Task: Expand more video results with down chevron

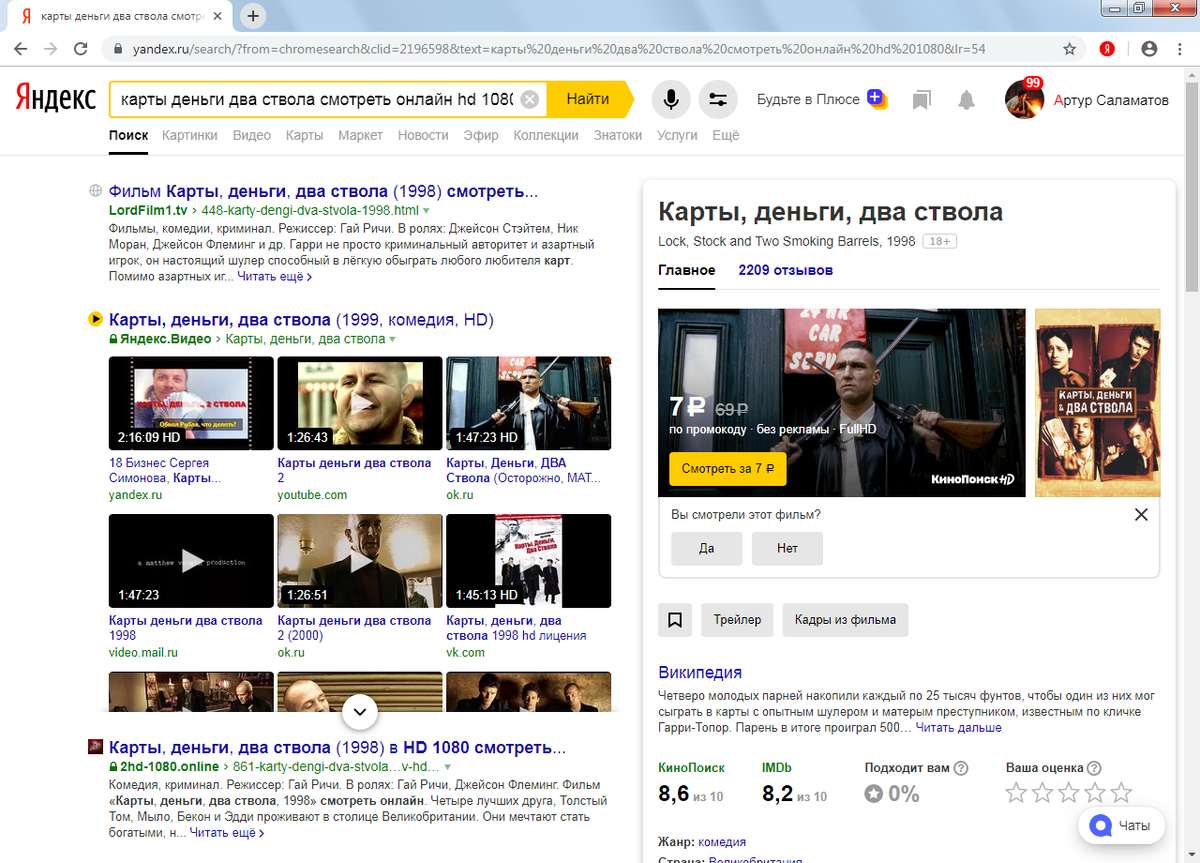Action: (x=360, y=712)
